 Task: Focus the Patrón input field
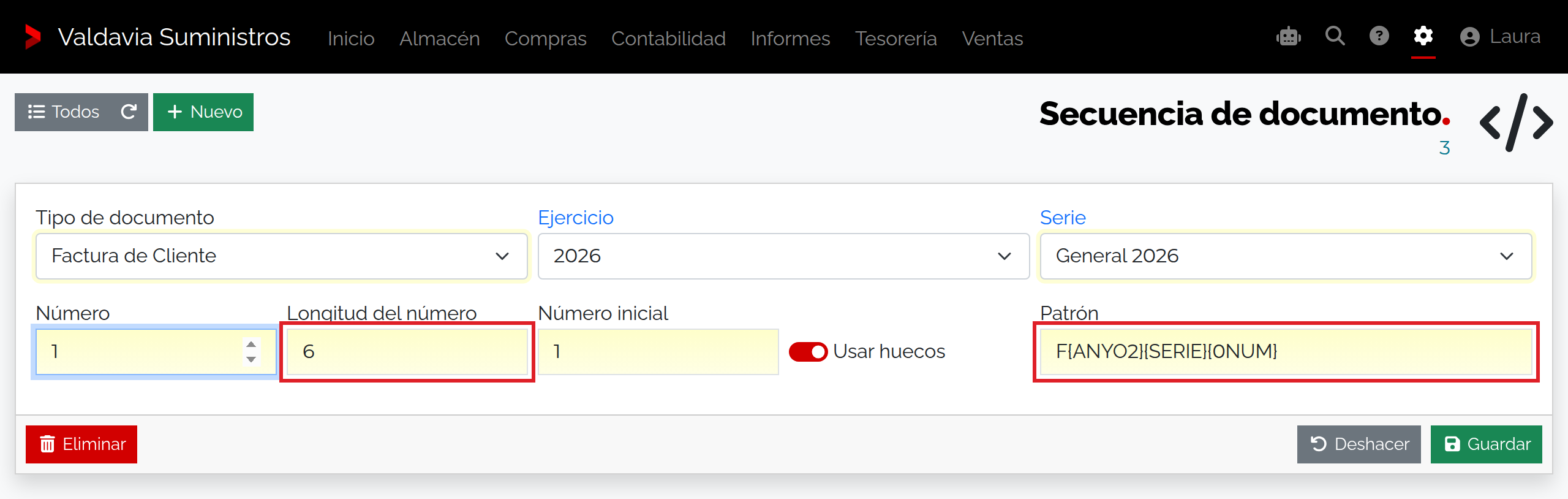(x=1286, y=351)
